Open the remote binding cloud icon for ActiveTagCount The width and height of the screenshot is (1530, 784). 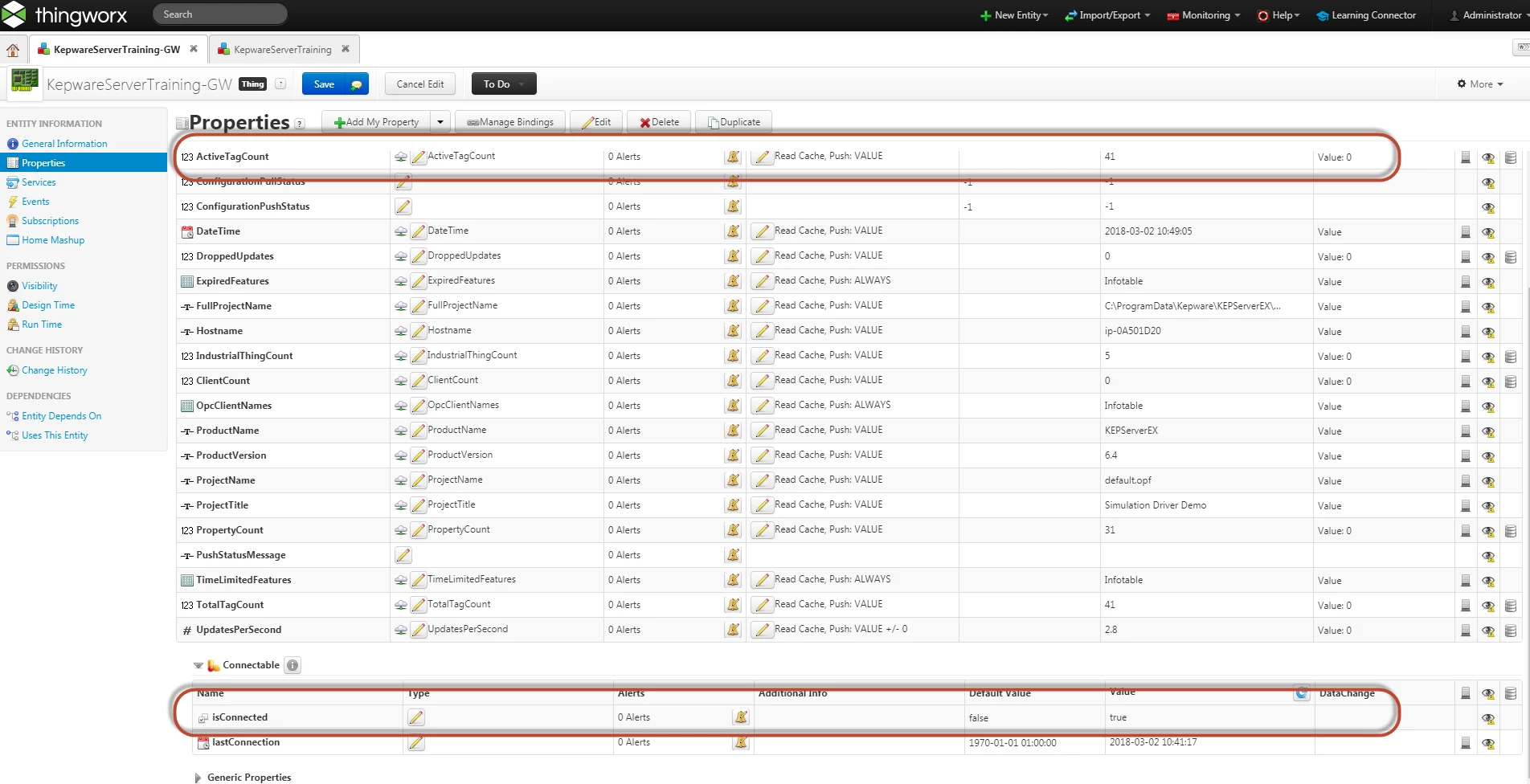coord(401,157)
